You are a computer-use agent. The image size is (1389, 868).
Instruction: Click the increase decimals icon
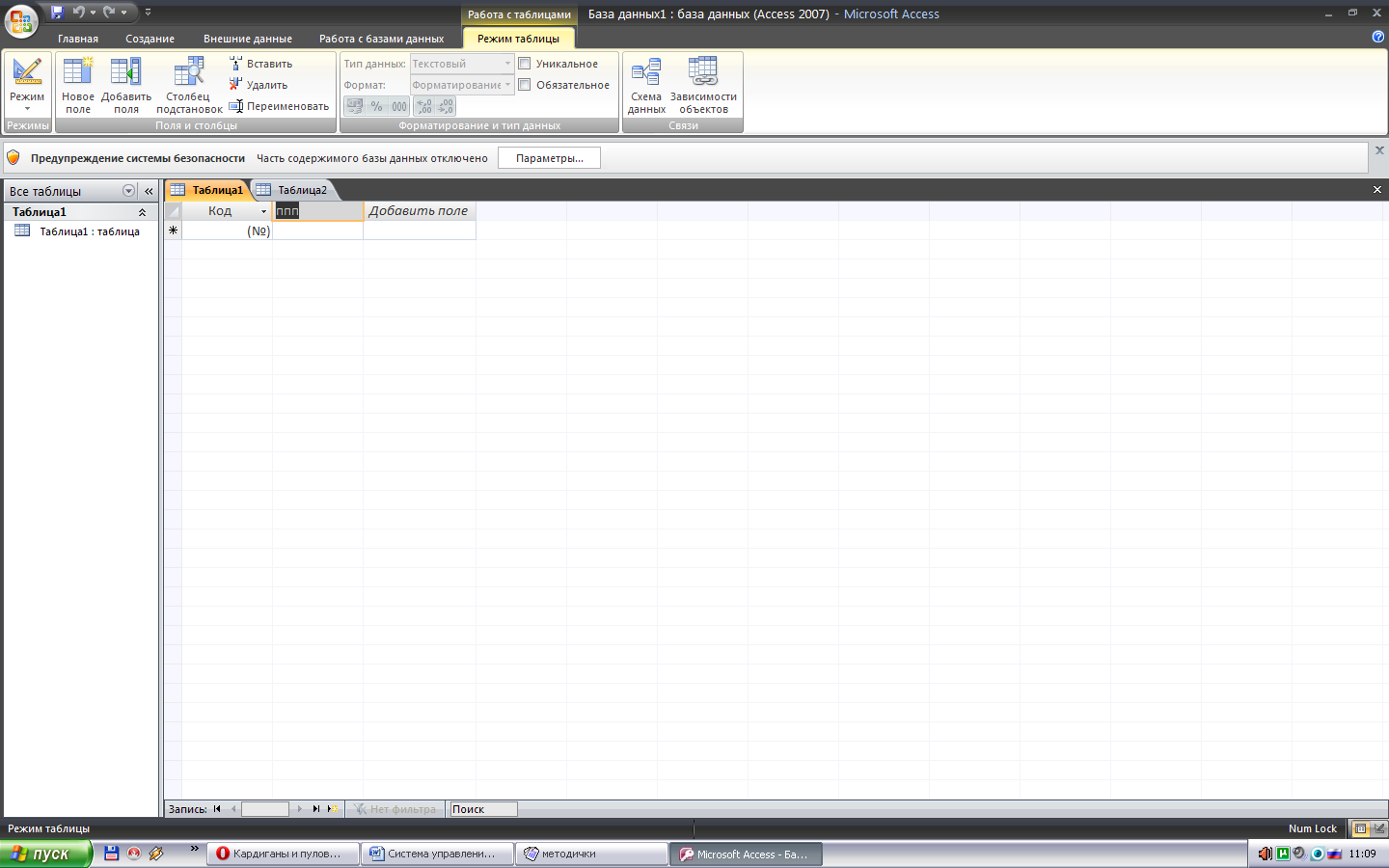(x=424, y=106)
